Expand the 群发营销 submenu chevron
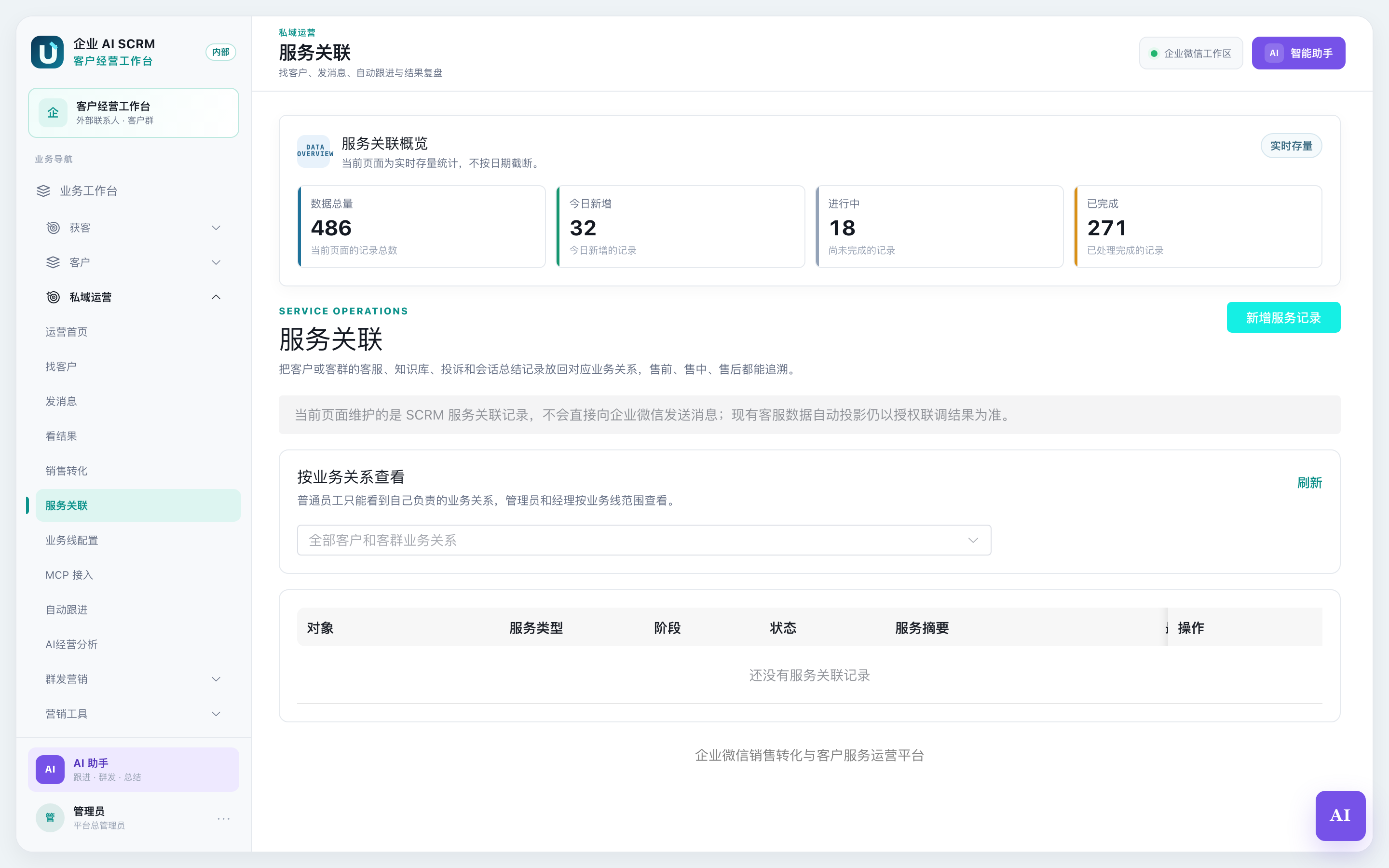 [x=216, y=679]
